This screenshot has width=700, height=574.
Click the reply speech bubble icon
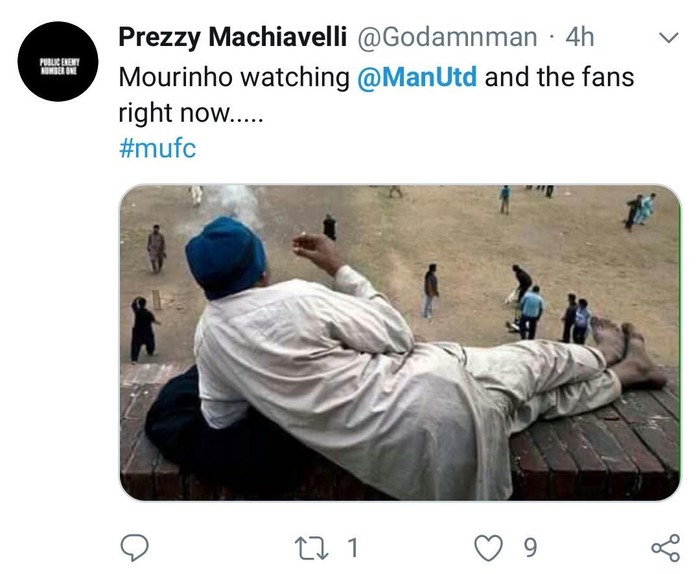coord(134,546)
